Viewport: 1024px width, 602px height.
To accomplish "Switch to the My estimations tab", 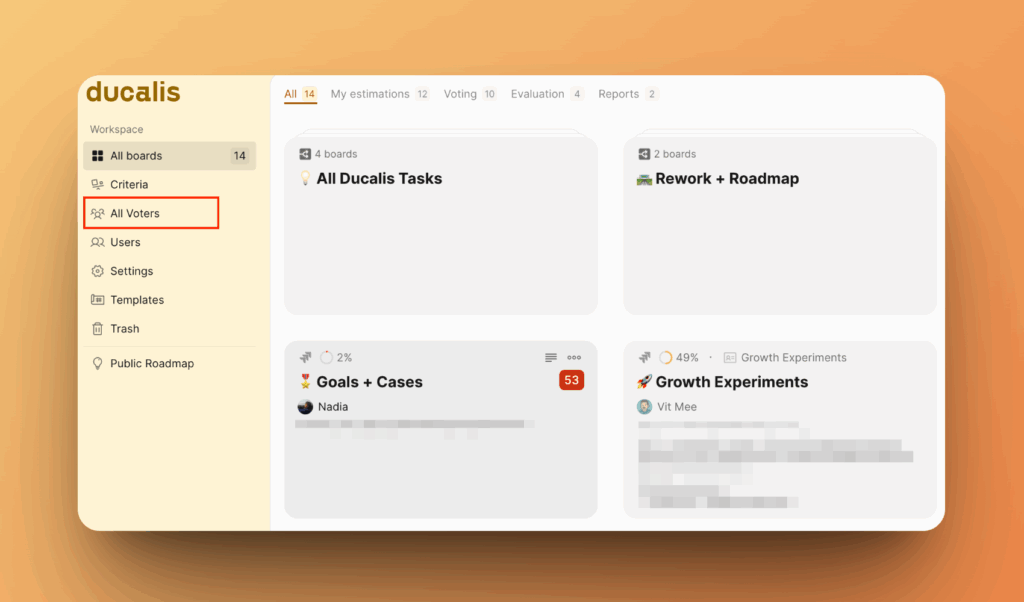I will 370,94.
